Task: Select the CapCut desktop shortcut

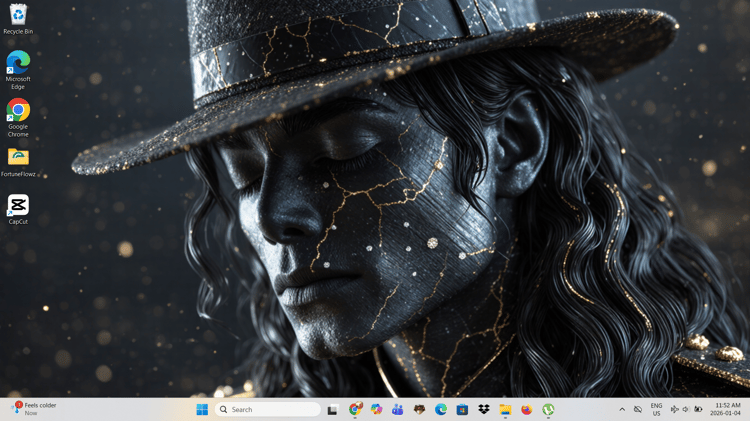Action: click(18, 210)
